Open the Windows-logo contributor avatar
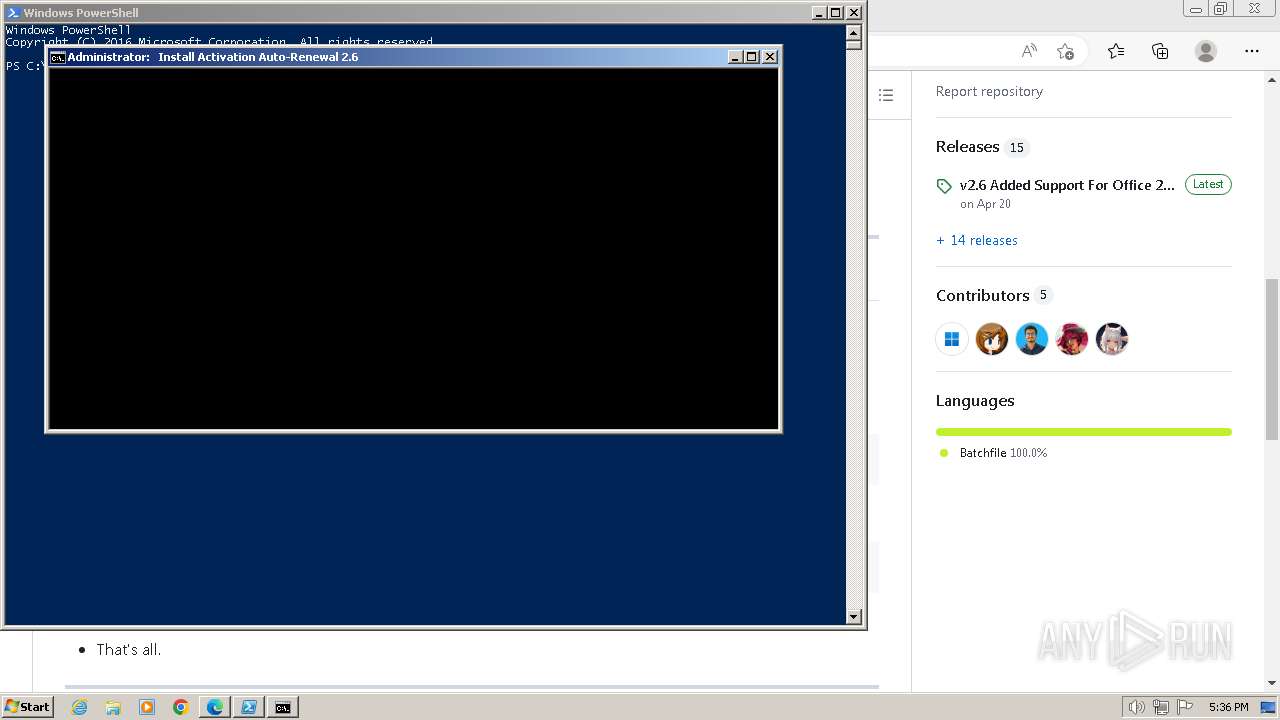1280x720 pixels. [952, 339]
